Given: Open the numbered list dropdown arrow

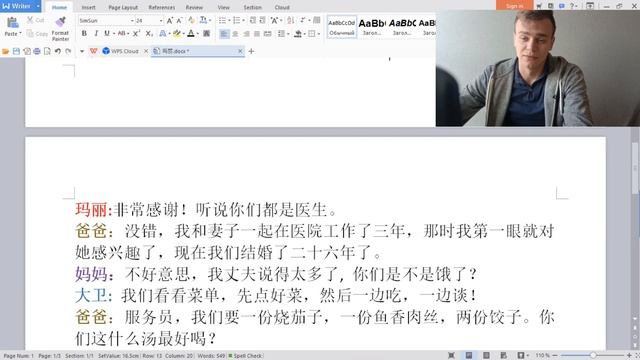Looking at the screenshot, I should point(243,20).
